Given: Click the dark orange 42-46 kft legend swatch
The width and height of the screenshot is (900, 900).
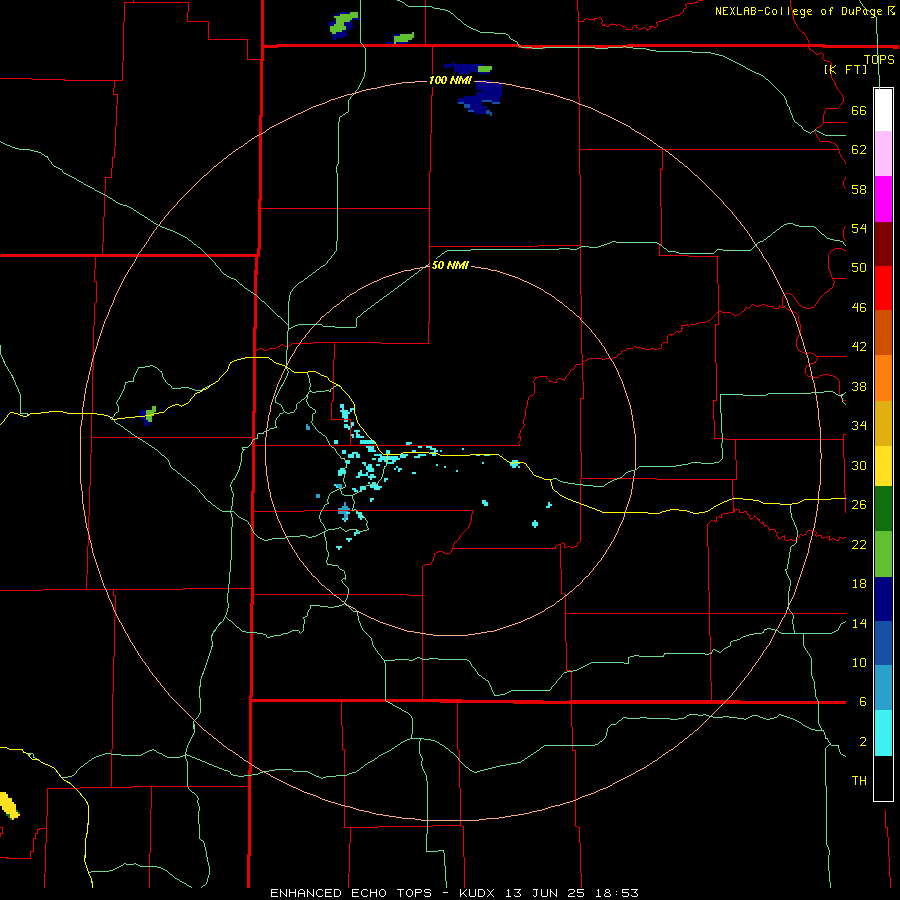Looking at the screenshot, I should (x=883, y=332).
